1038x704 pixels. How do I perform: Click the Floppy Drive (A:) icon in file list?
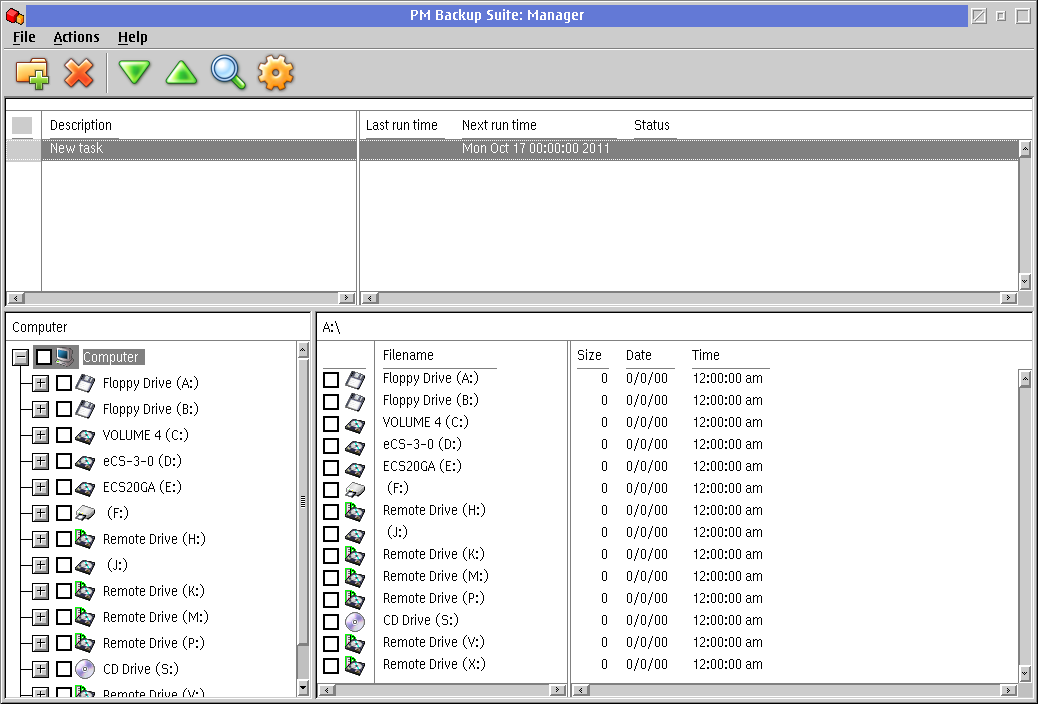point(355,379)
